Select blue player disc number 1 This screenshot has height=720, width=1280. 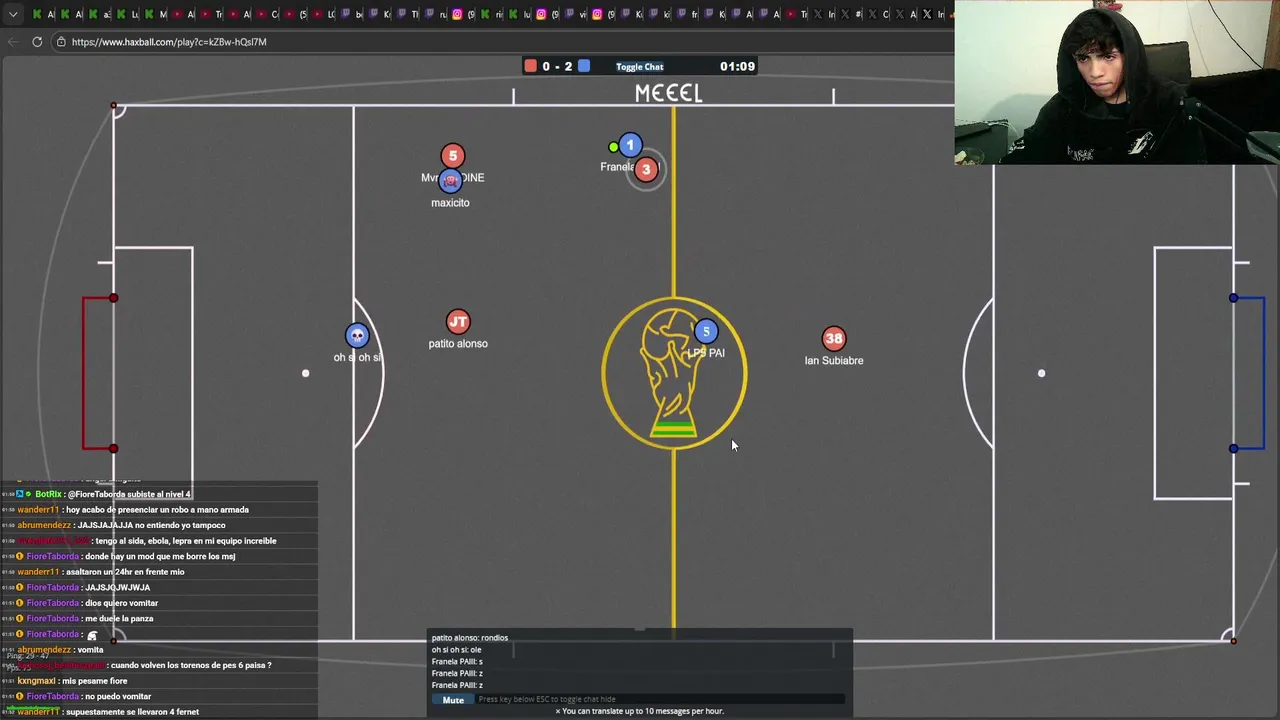(630, 146)
